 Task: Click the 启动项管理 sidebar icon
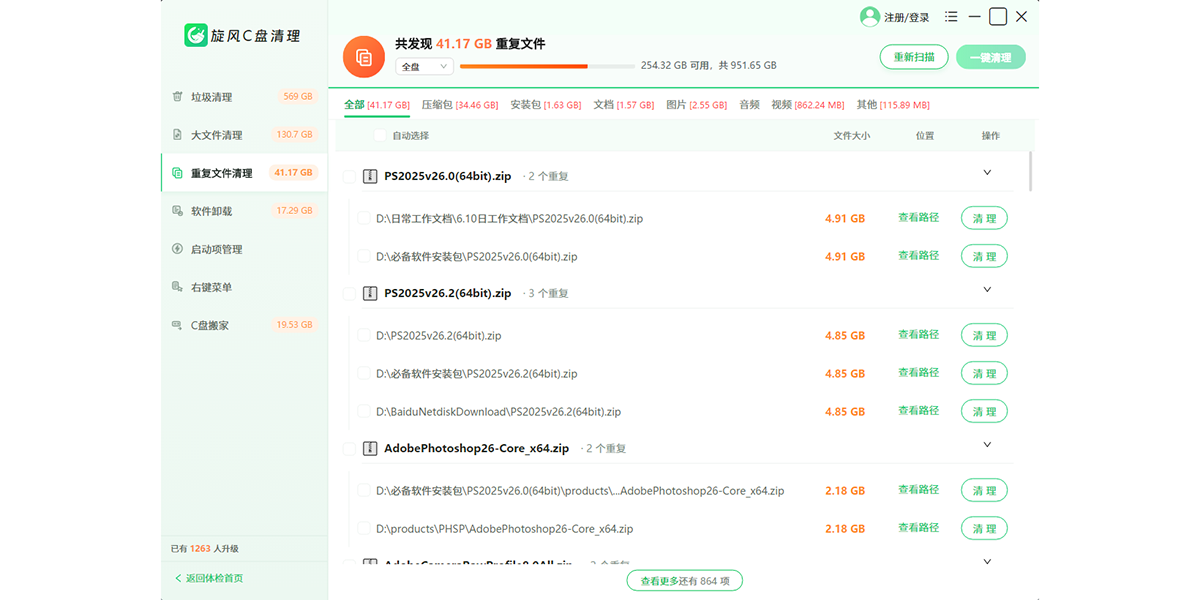point(177,249)
